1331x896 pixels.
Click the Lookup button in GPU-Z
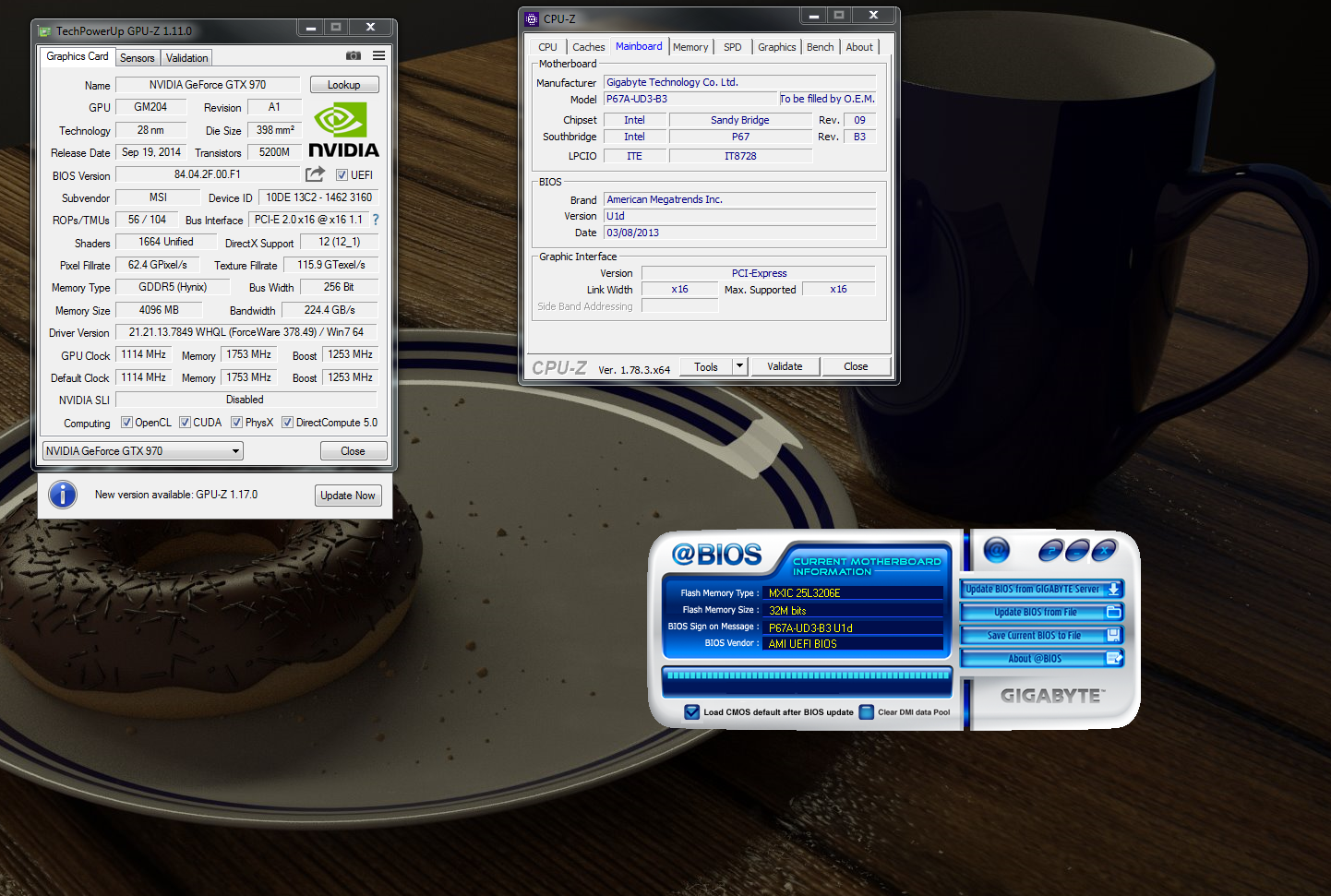click(x=344, y=85)
